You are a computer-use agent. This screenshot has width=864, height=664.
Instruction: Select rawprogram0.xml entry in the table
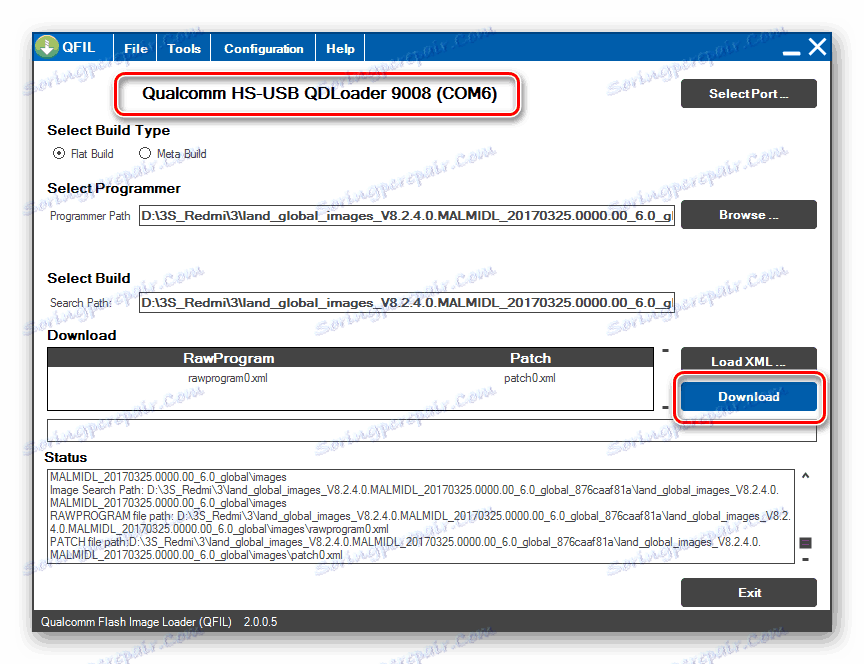pyautogui.click(x=228, y=378)
